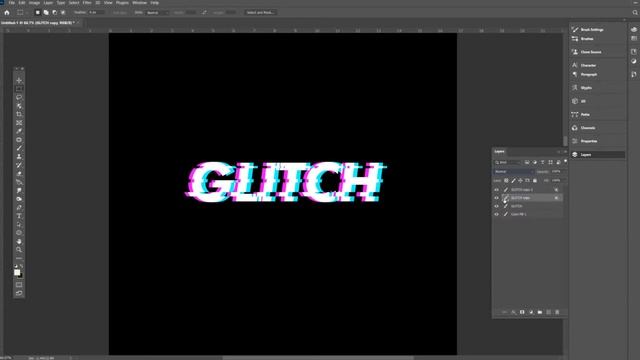Select the Frame tool
The width and height of the screenshot is (640, 360).
pyautogui.click(x=19, y=122)
